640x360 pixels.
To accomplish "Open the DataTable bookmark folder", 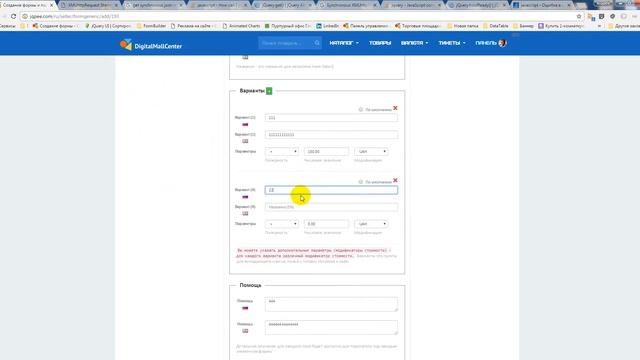I will pyautogui.click(x=496, y=26).
